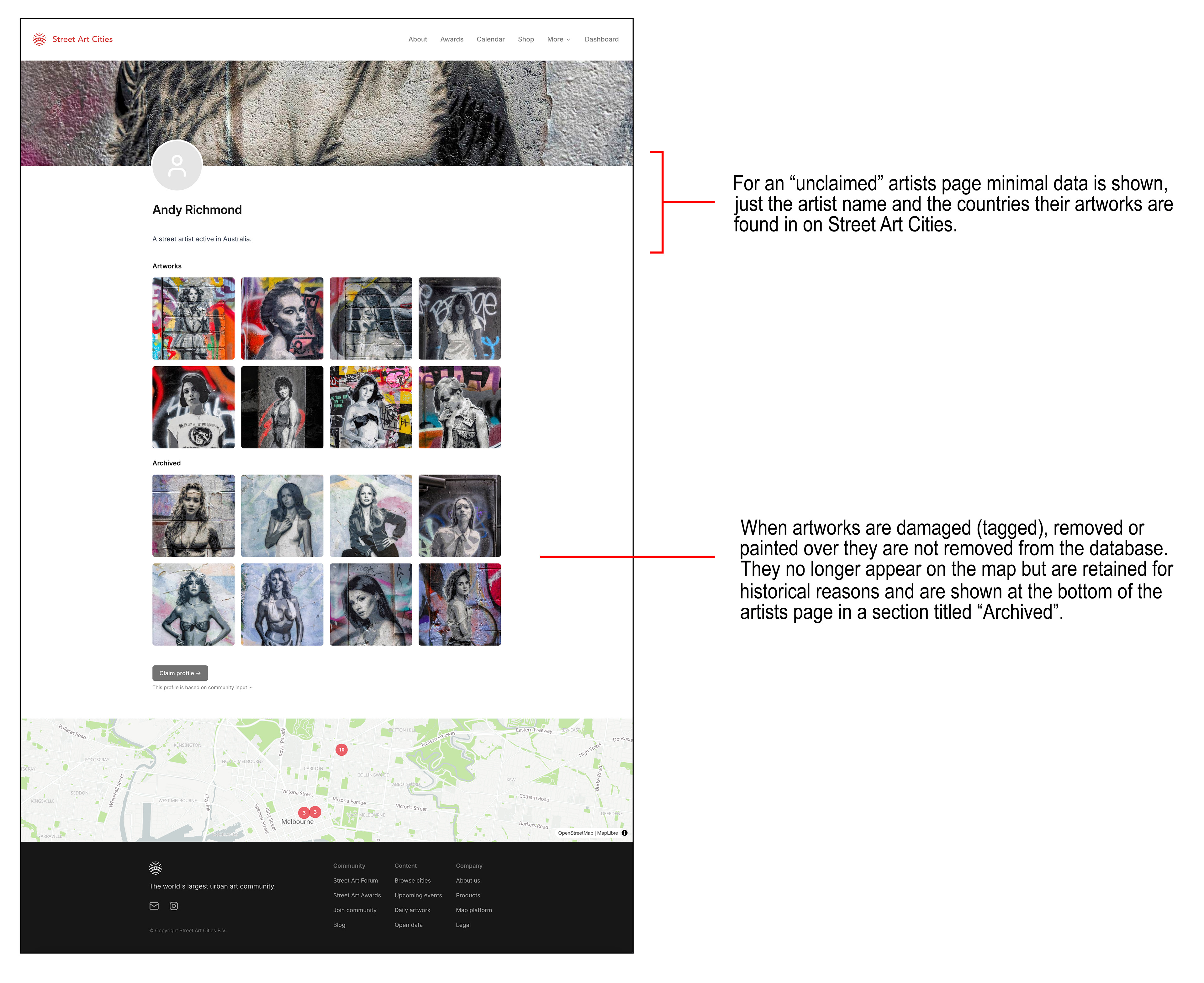This screenshot has width=1204, height=983.
Task: Select the map cluster marker labeled 10
Action: [x=341, y=750]
